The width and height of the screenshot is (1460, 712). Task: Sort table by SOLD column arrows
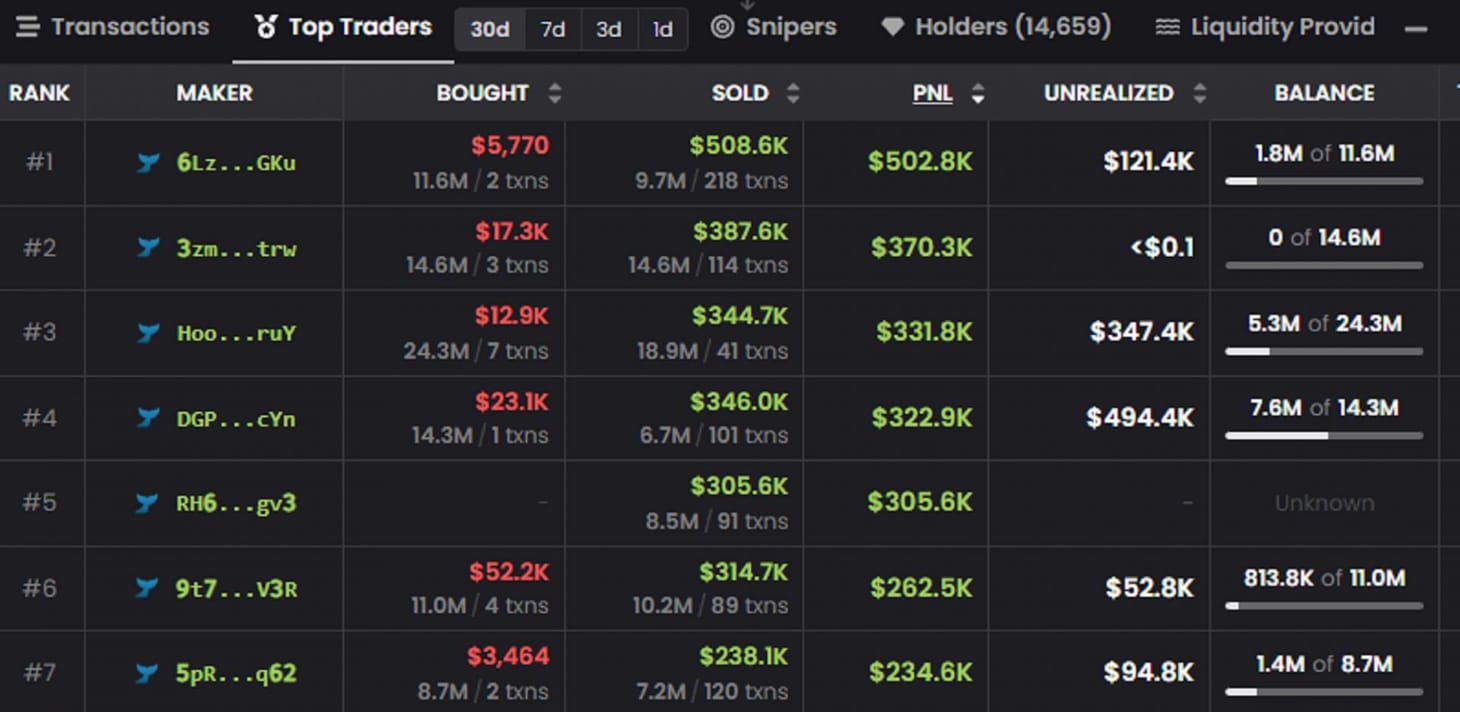(793, 93)
